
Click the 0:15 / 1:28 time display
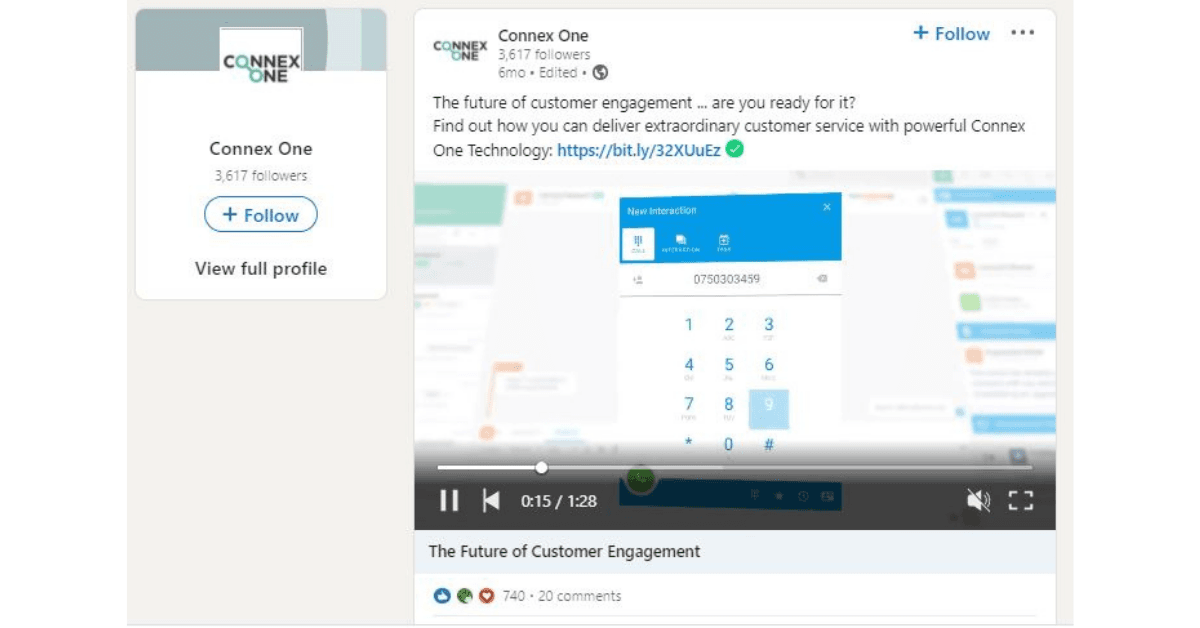(x=558, y=501)
